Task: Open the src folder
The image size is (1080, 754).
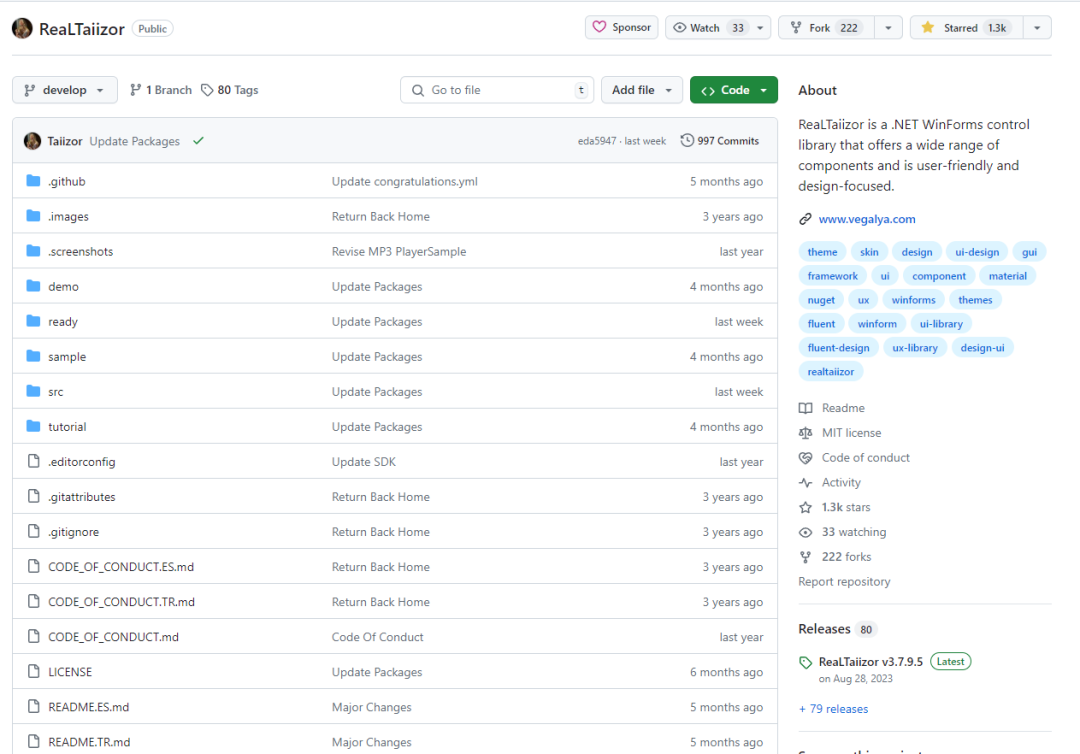Action: pos(56,392)
